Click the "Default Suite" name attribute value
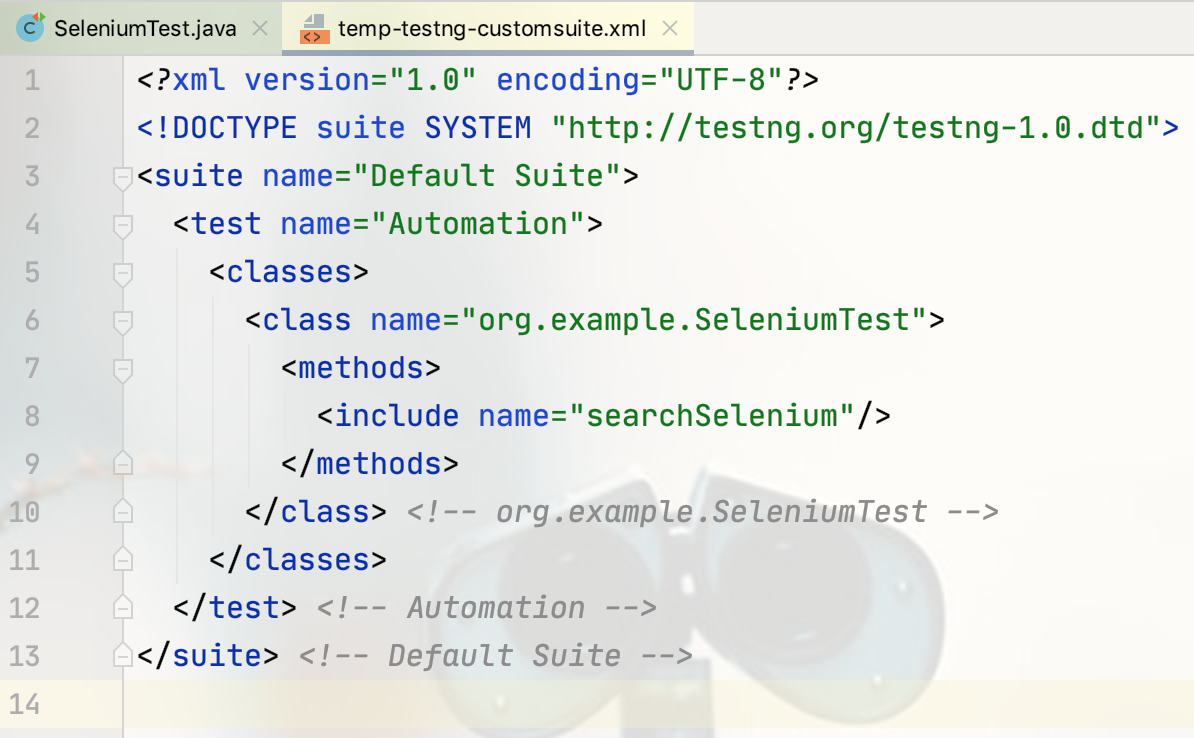This screenshot has width=1194, height=738. point(487,176)
